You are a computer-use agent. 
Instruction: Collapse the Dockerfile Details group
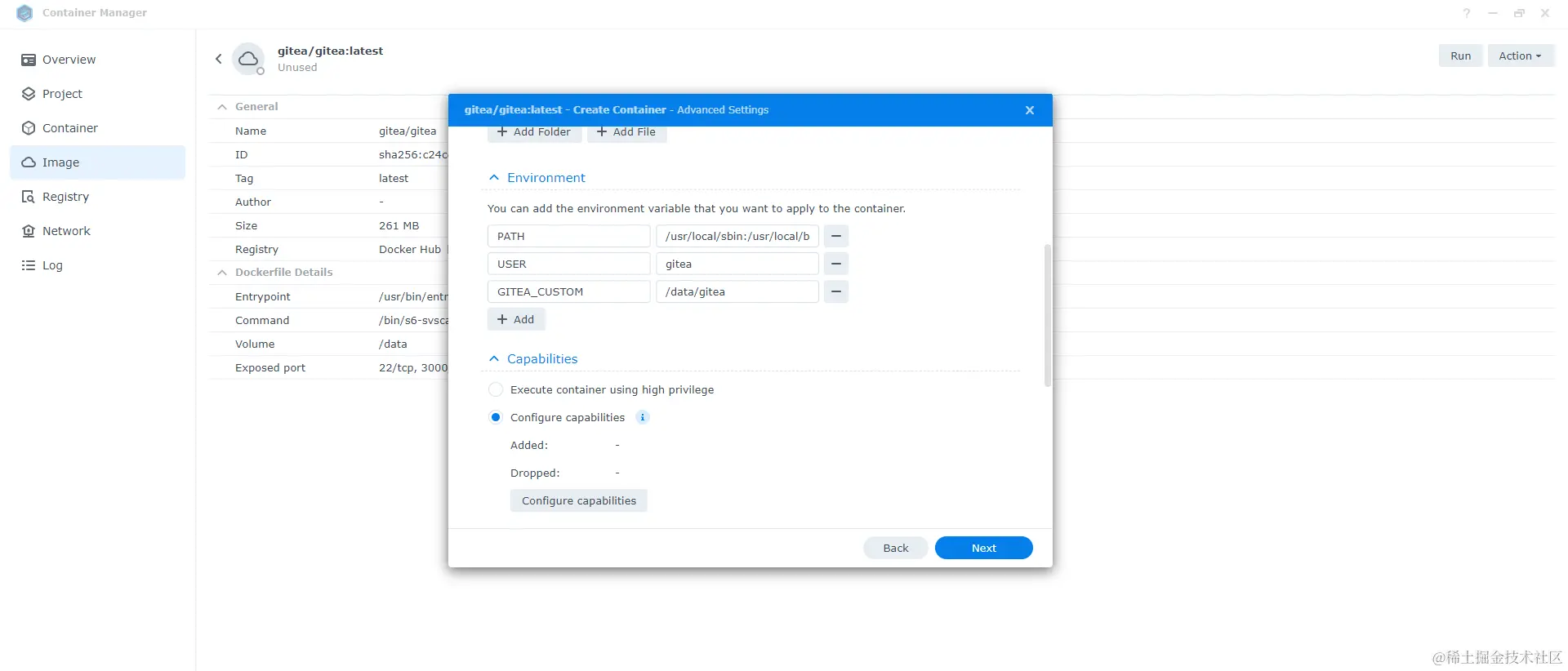[x=222, y=273]
